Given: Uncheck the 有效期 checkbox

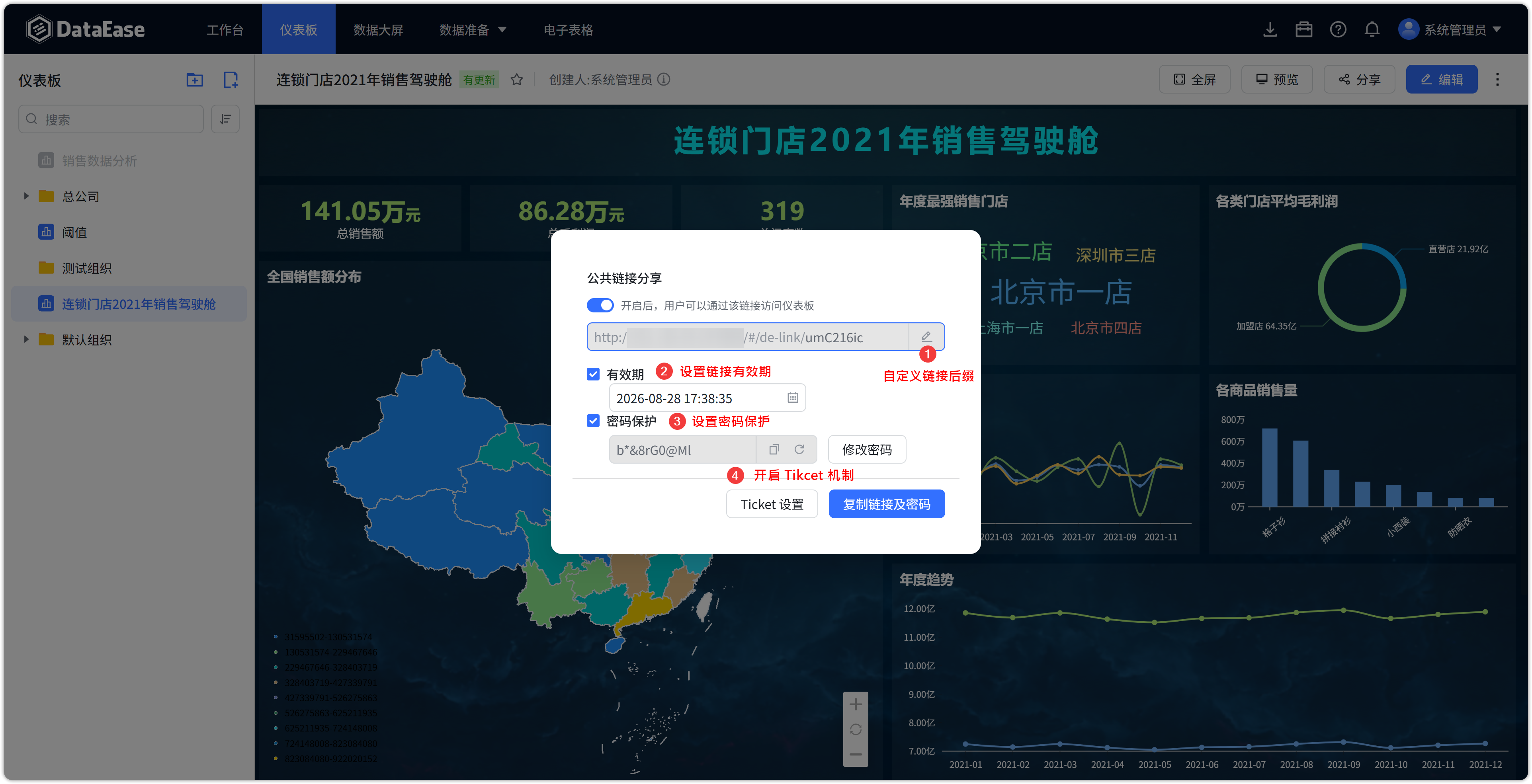Looking at the screenshot, I should click(593, 374).
